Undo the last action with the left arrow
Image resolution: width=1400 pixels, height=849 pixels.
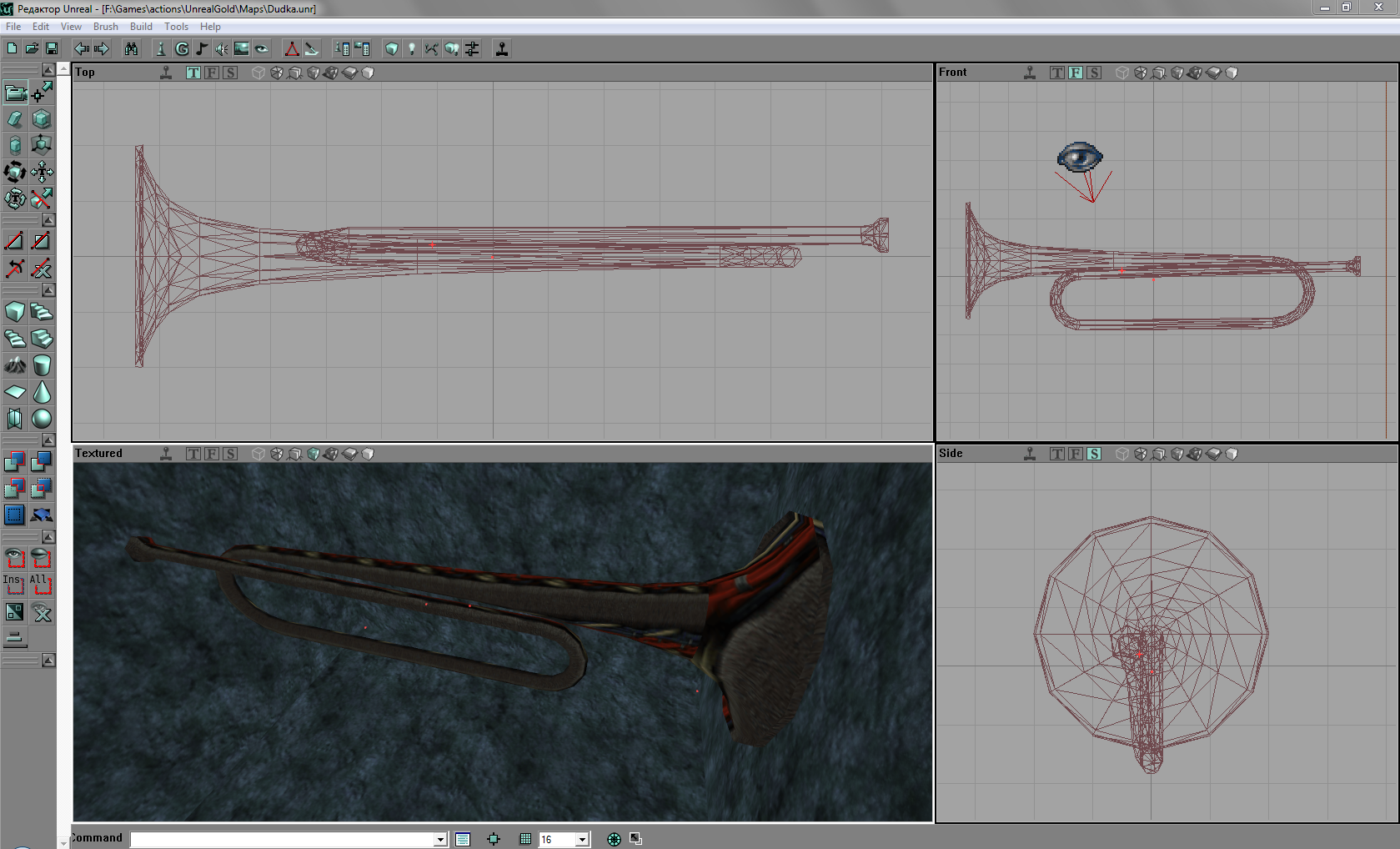pyautogui.click(x=82, y=49)
